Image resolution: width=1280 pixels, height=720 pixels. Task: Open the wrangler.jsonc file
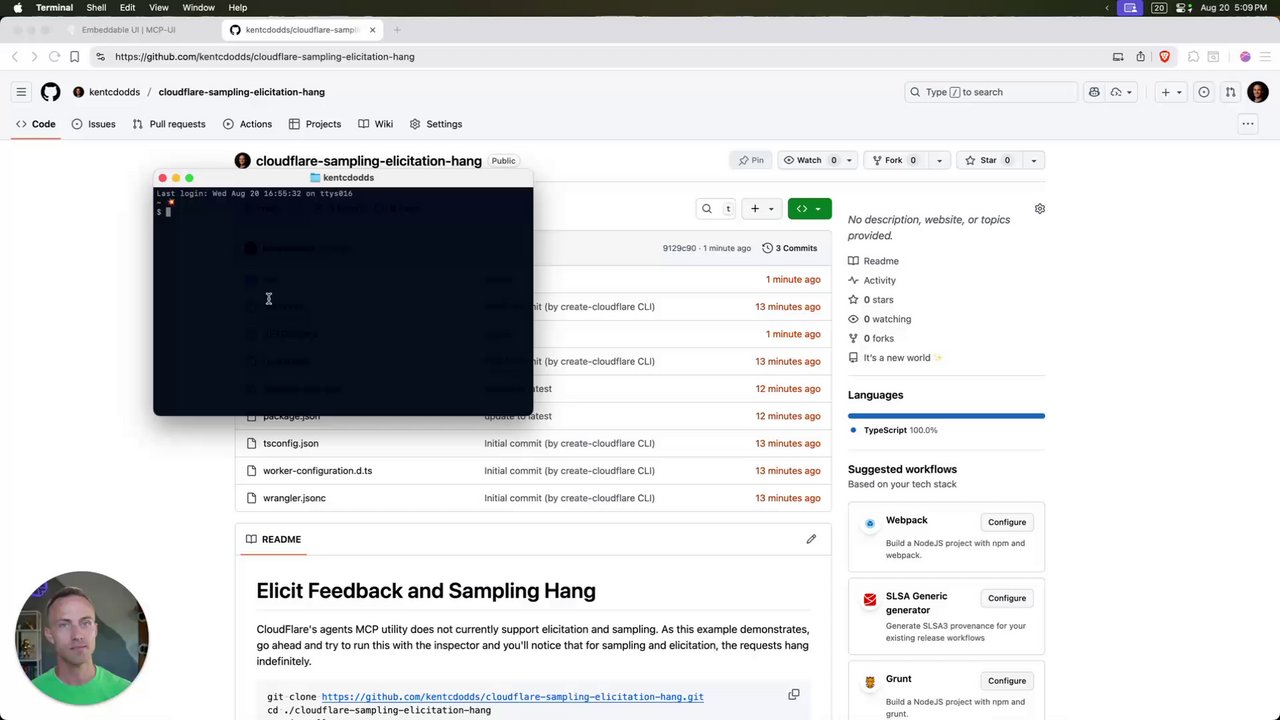tap(294, 498)
